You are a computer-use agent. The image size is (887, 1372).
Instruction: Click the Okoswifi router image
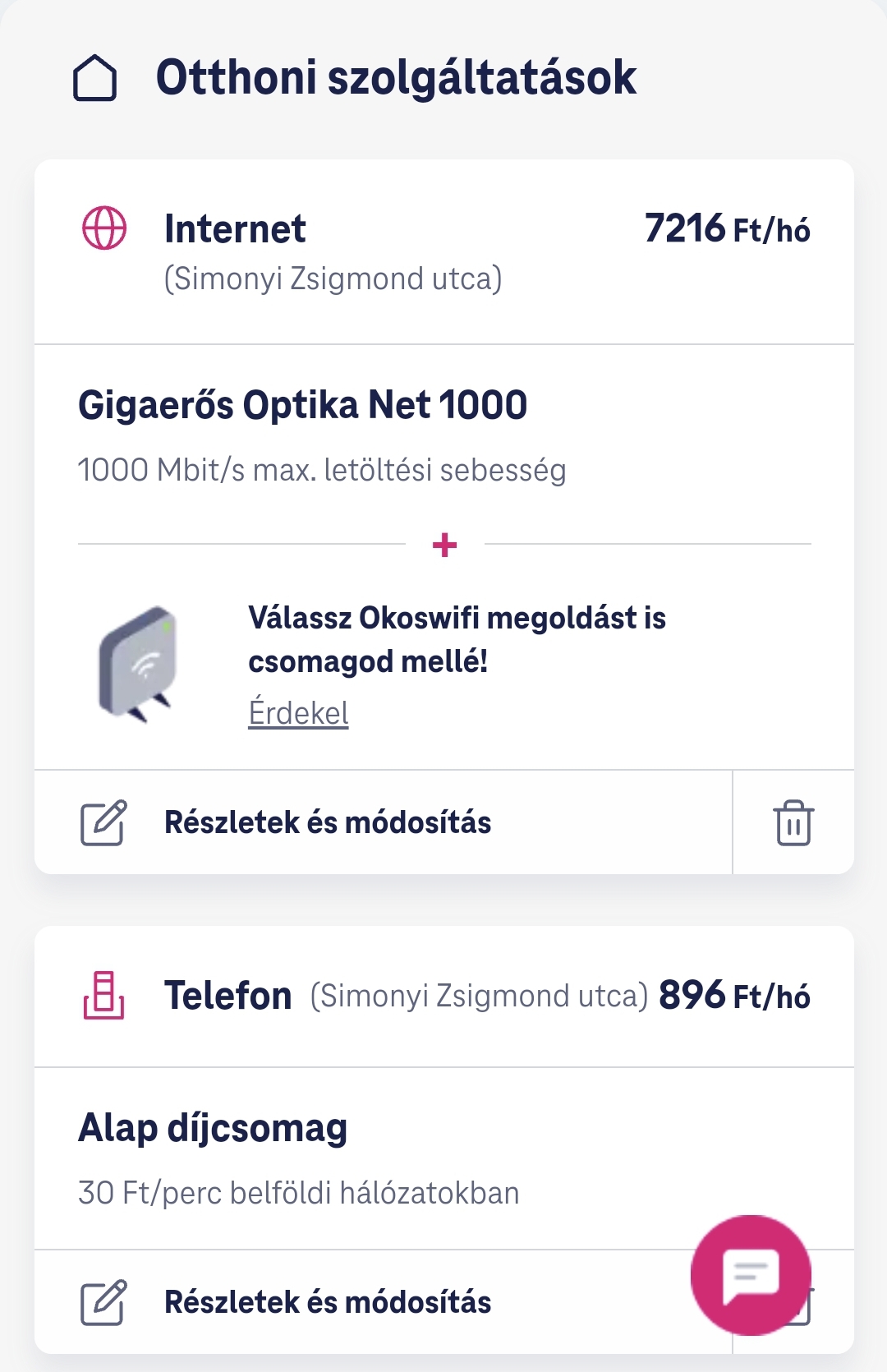(137, 664)
